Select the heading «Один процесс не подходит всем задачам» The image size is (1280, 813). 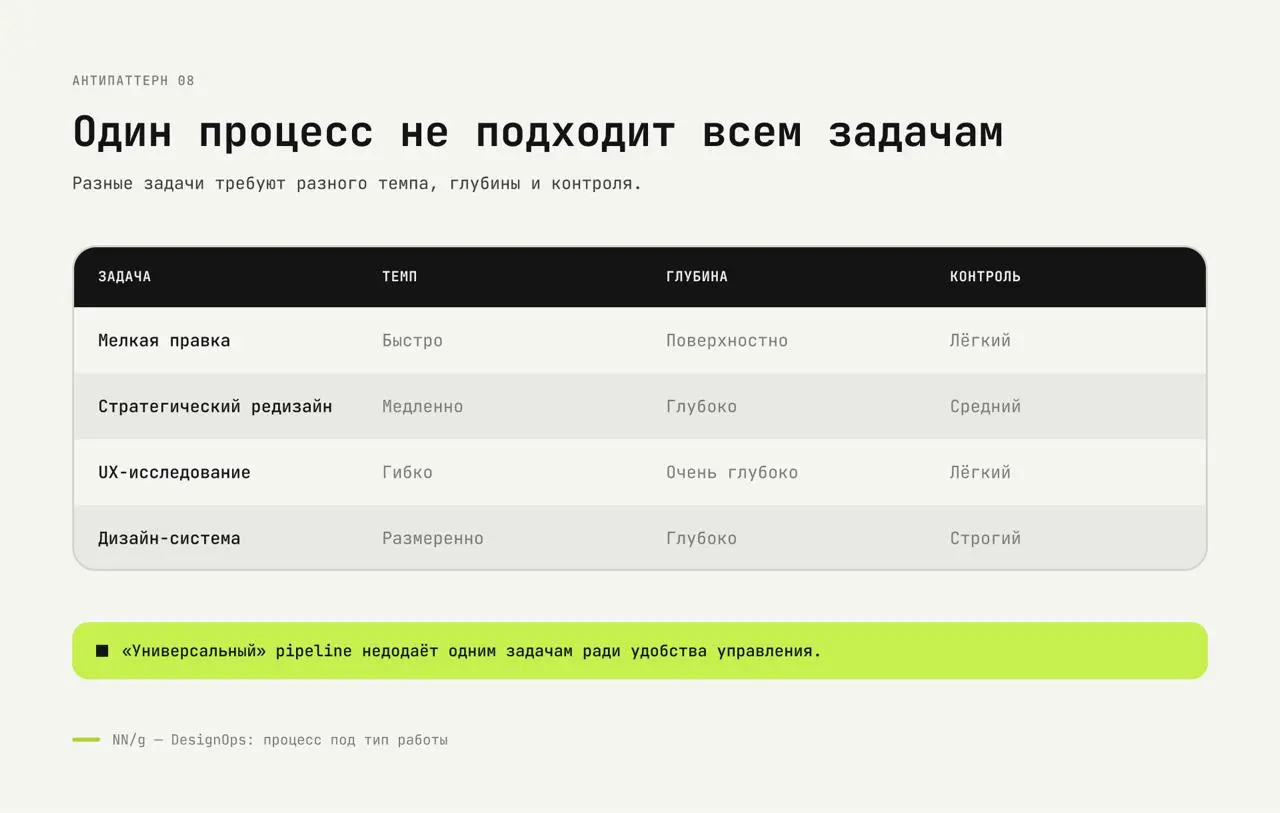point(538,133)
